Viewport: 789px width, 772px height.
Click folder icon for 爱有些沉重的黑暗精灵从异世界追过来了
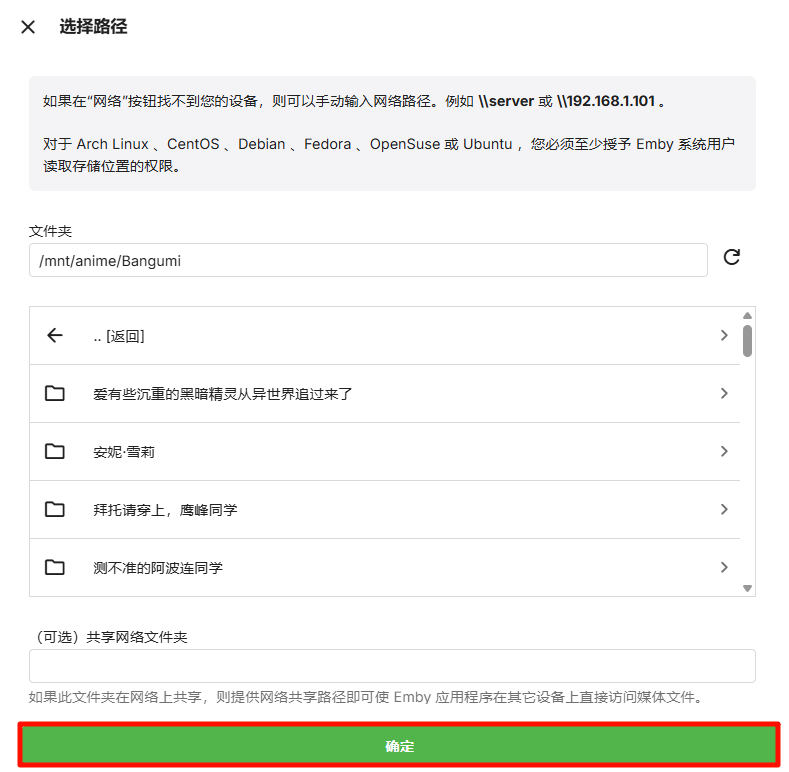tap(55, 394)
